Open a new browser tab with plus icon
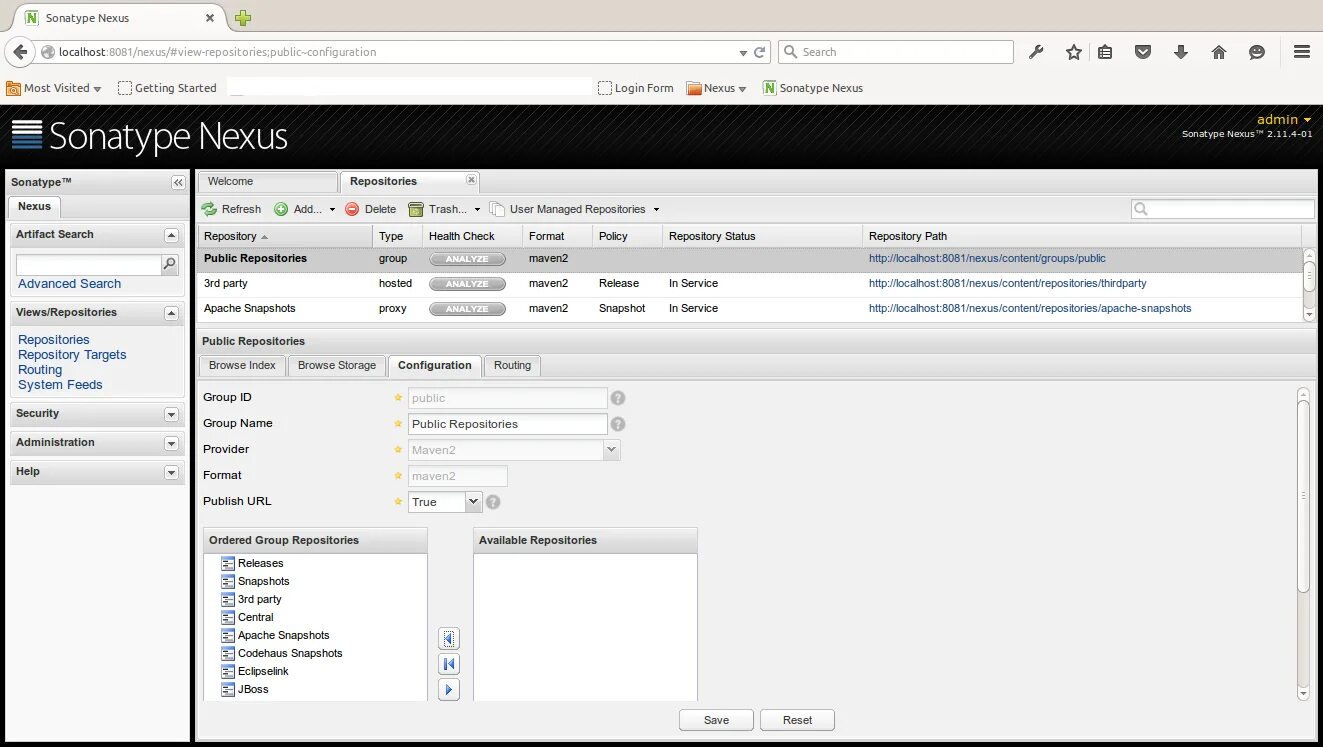 [x=243, y=18]
